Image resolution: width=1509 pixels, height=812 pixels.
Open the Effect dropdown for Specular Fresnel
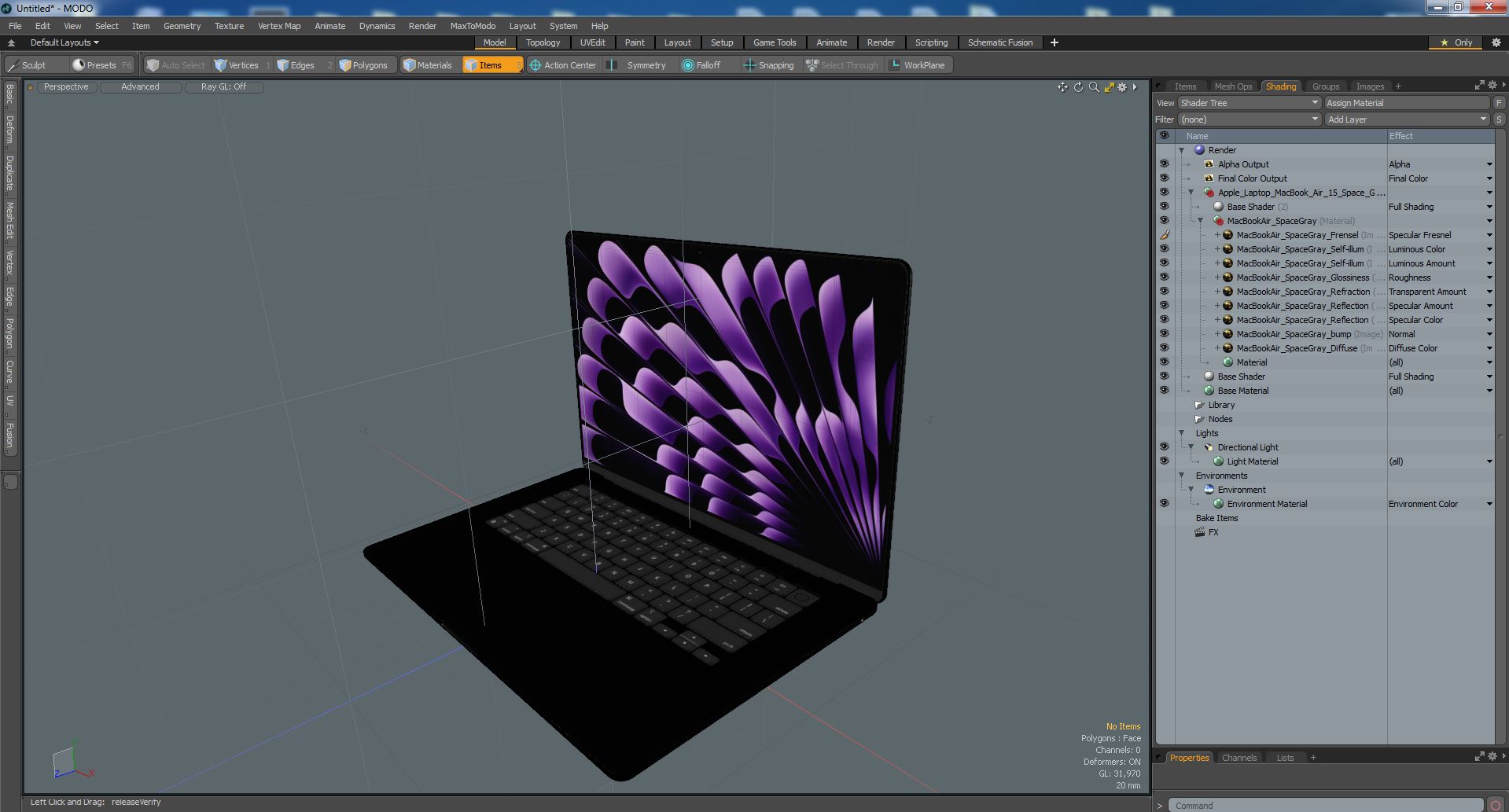(1489, 235)
